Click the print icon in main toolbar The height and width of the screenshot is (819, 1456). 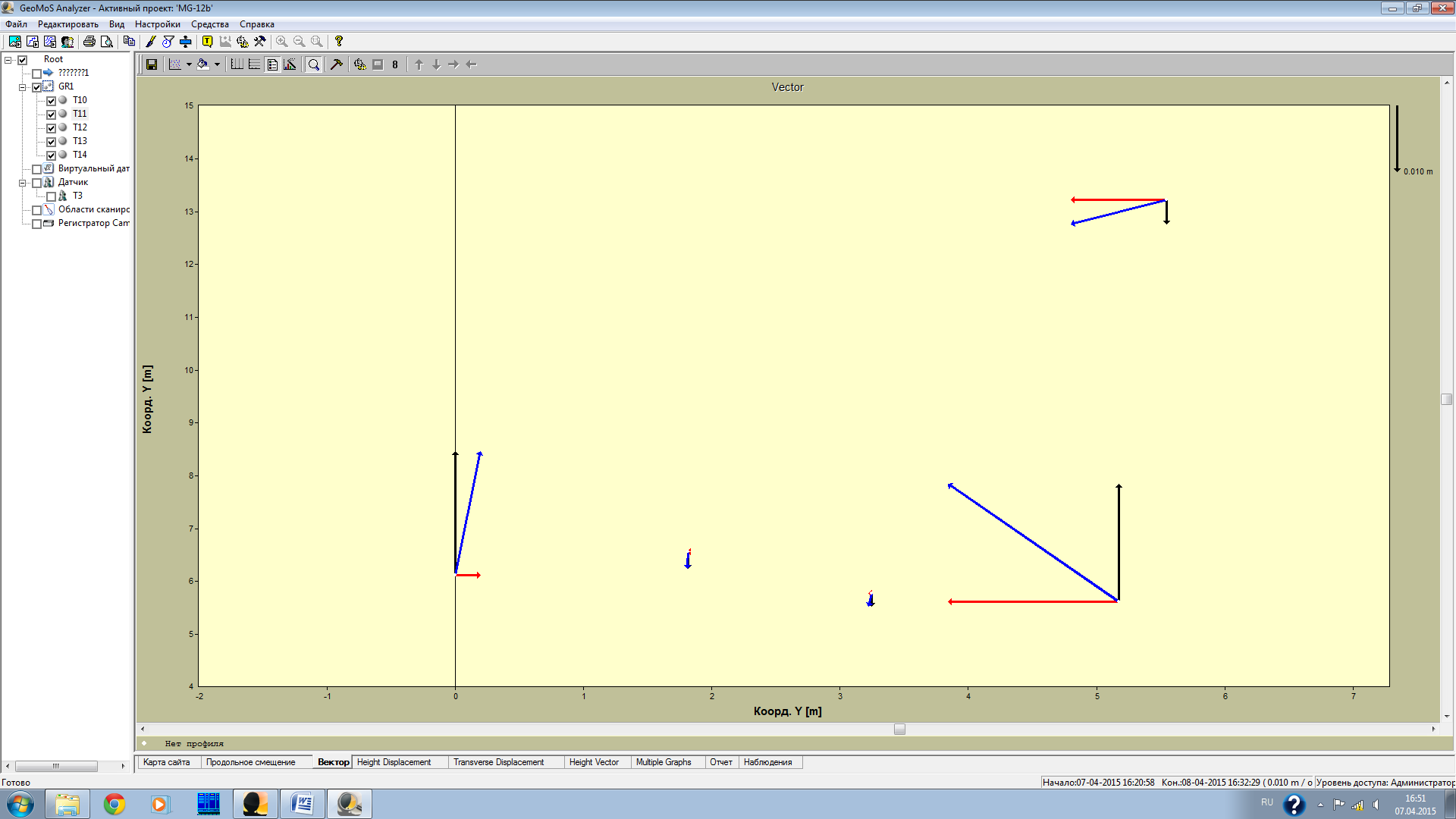89,42
